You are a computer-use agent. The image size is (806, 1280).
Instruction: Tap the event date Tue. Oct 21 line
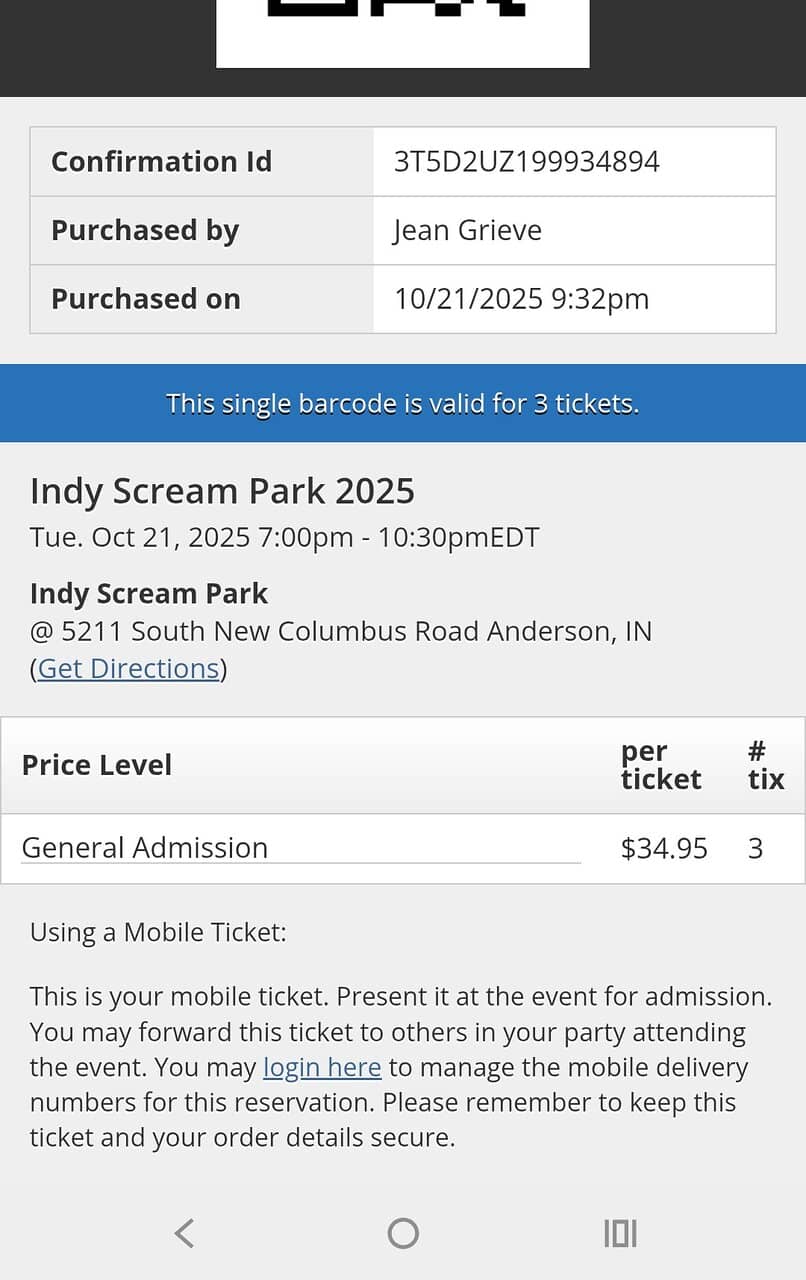(x=284, y=537)
